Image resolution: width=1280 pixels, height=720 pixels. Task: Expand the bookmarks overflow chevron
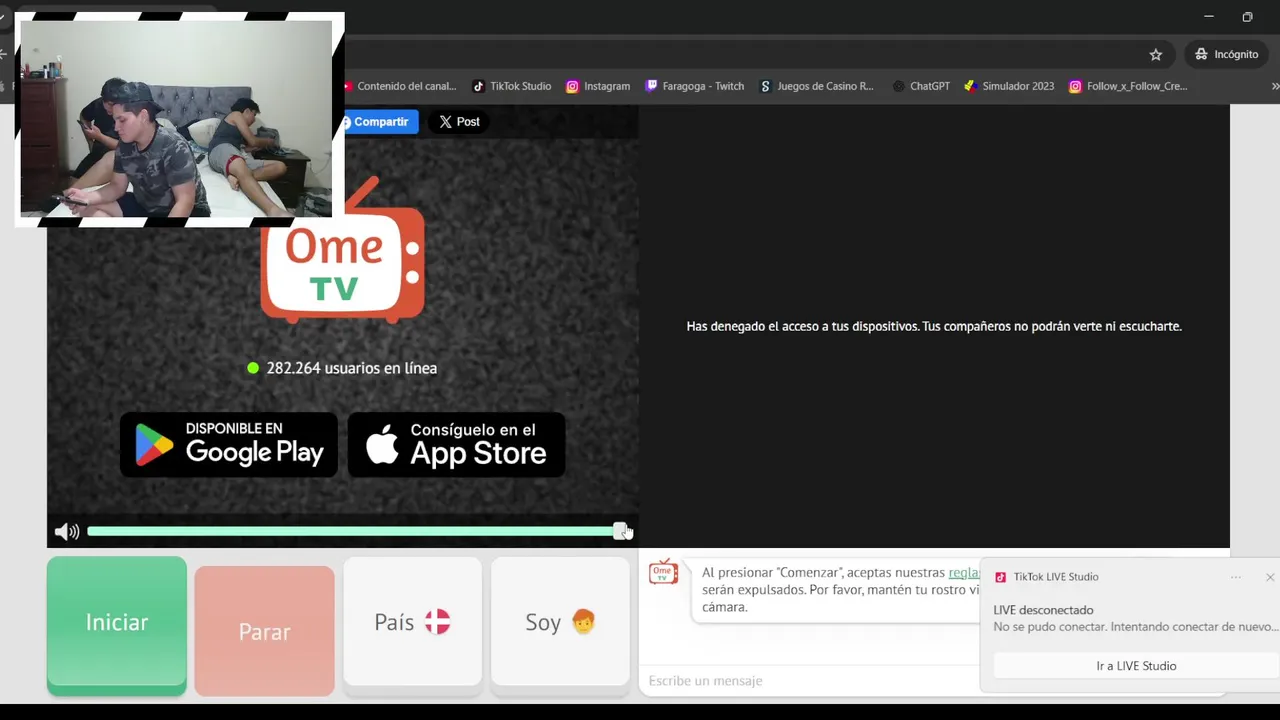pyautogui.click(x=1274, y=86)
